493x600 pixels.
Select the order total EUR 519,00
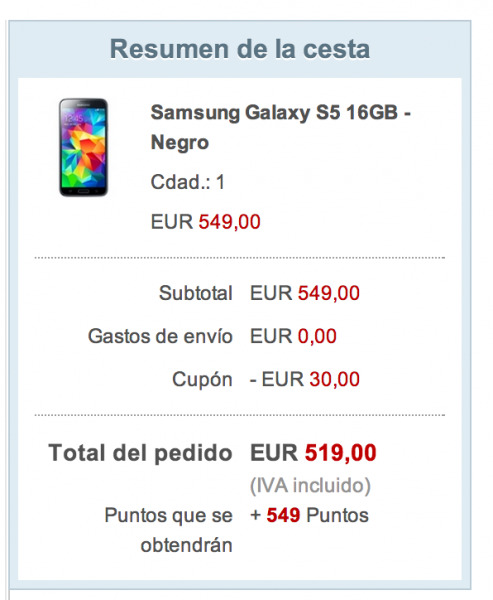(313, 453)
